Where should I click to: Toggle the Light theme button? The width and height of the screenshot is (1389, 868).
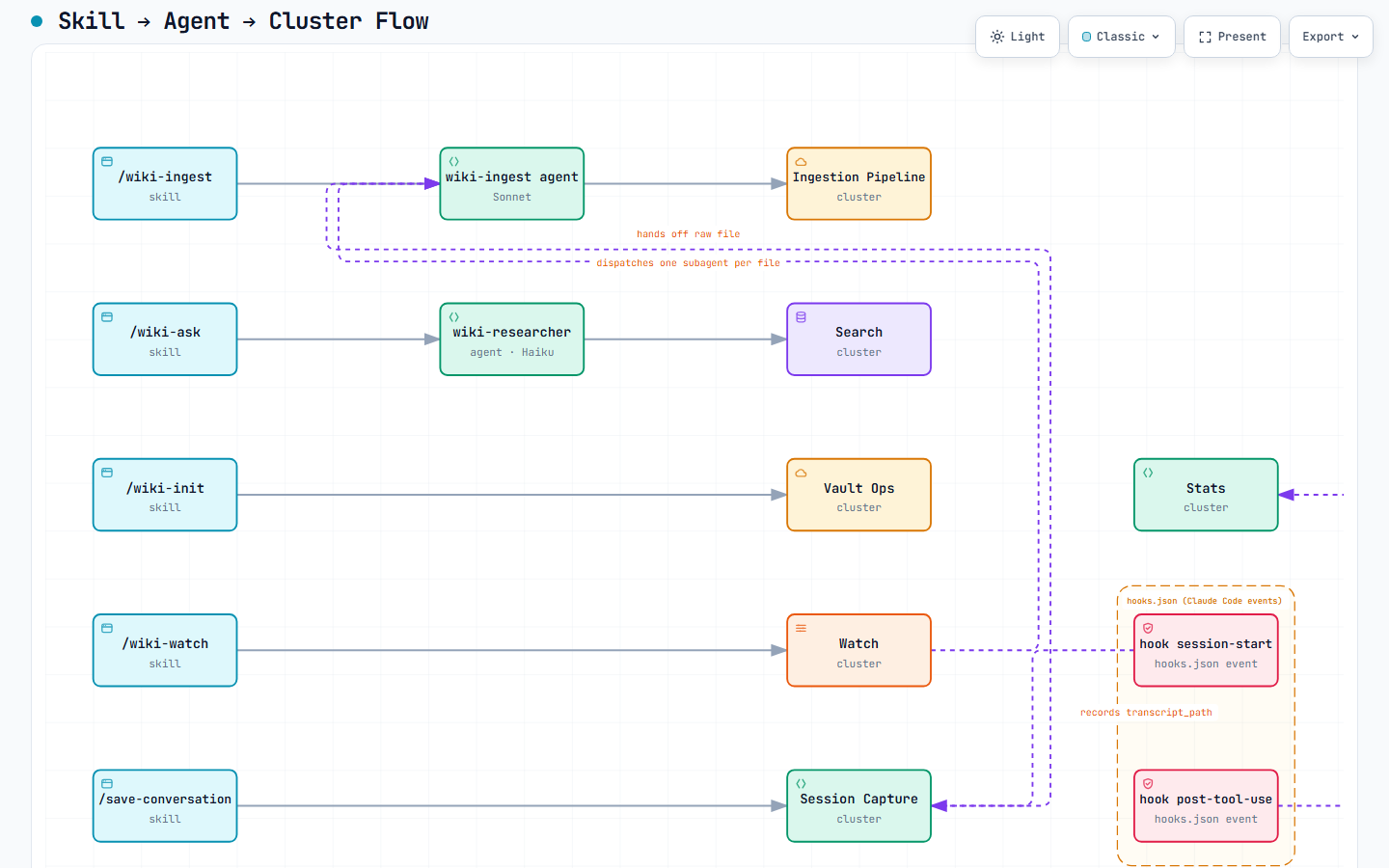[1018, 37]
